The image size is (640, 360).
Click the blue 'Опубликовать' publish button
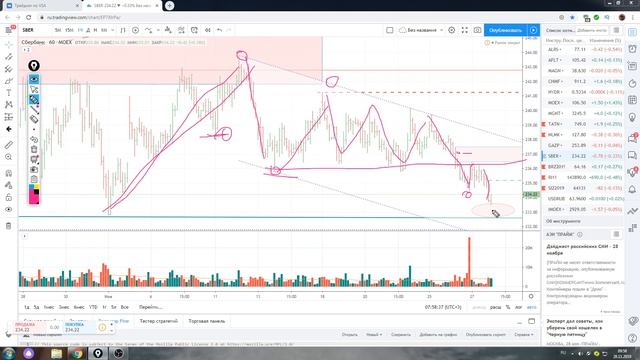(x=505, y=30)
